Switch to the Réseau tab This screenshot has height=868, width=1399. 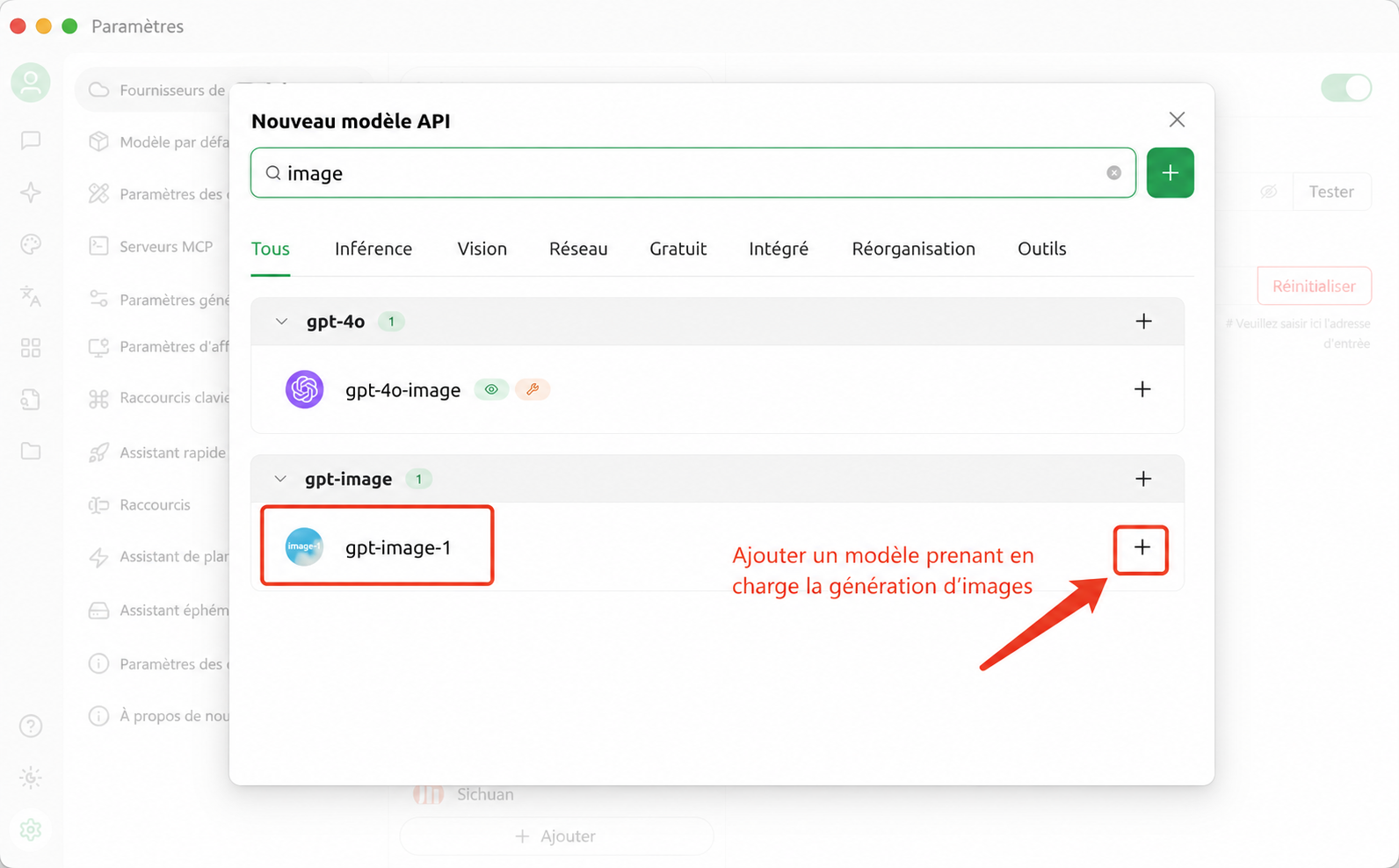pos(578,249)
